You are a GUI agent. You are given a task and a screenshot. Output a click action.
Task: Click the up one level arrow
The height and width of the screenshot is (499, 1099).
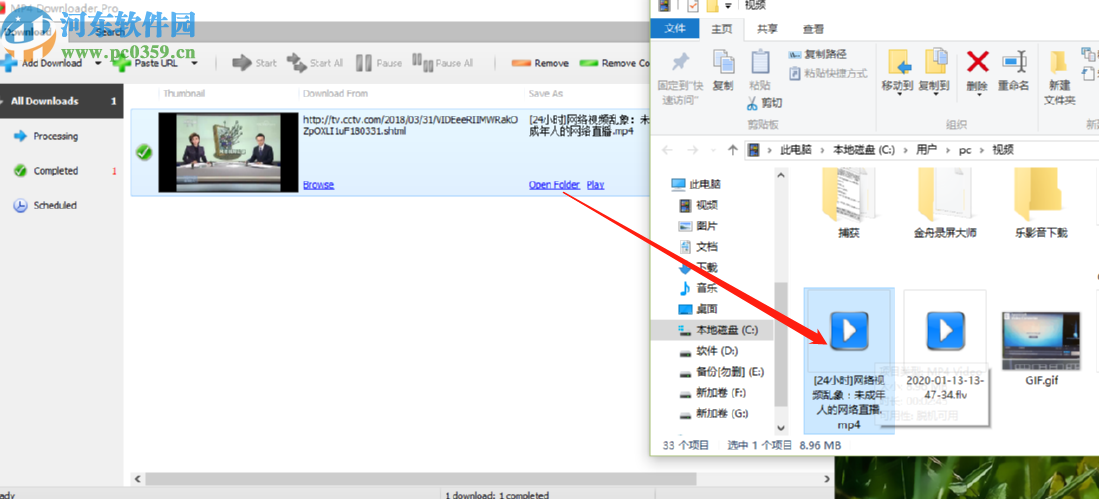click(732, 150)
